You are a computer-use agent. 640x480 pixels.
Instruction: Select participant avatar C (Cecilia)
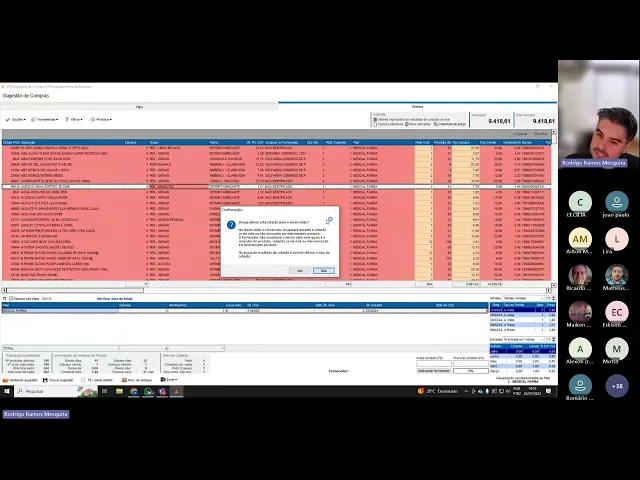(x=580, y=202)
